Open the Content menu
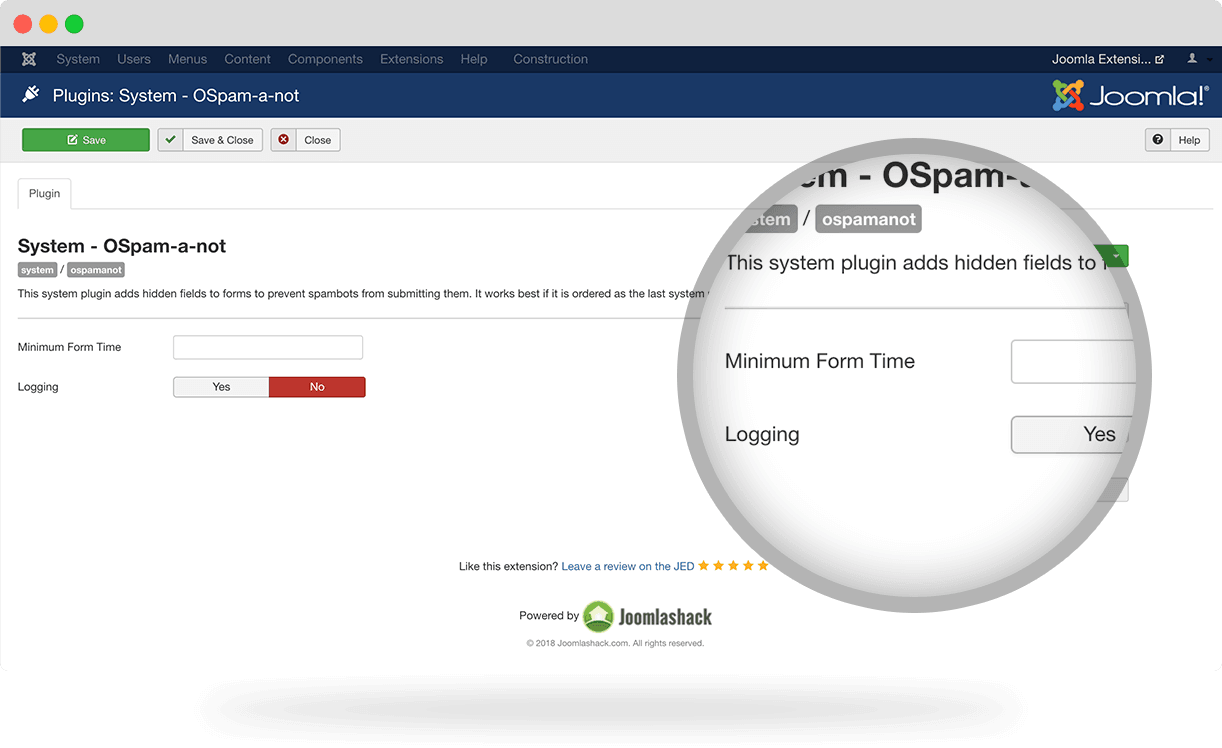1222x748 pixels. [248, 59]
